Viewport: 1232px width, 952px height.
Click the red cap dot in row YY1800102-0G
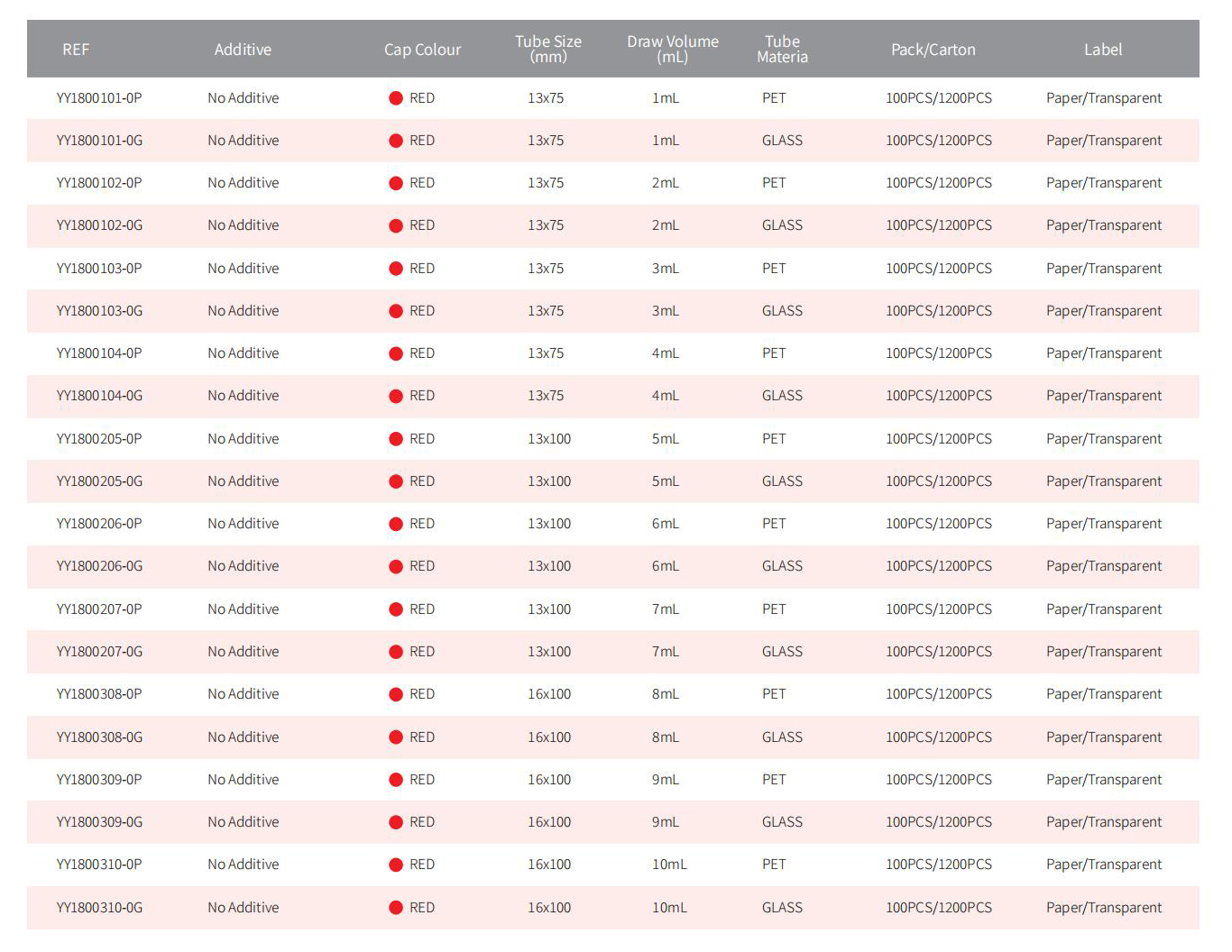click(x=396, y=225)
